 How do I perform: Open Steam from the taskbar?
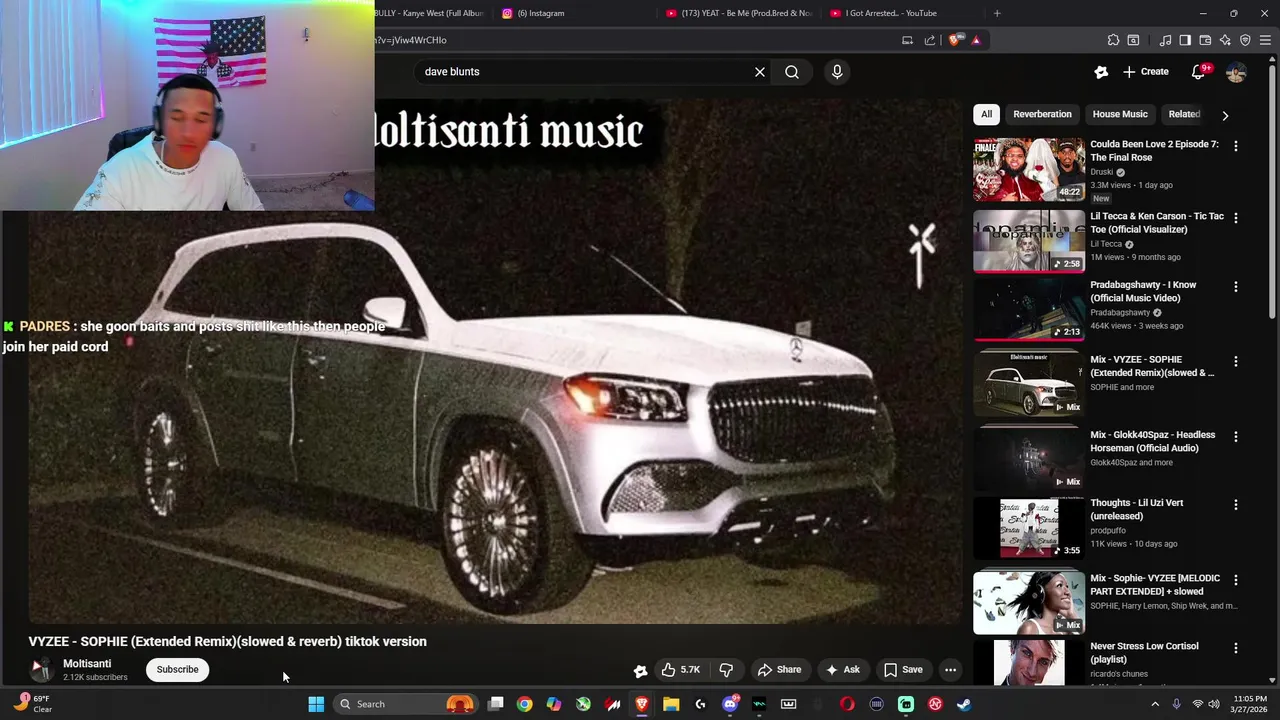[964, 704]
